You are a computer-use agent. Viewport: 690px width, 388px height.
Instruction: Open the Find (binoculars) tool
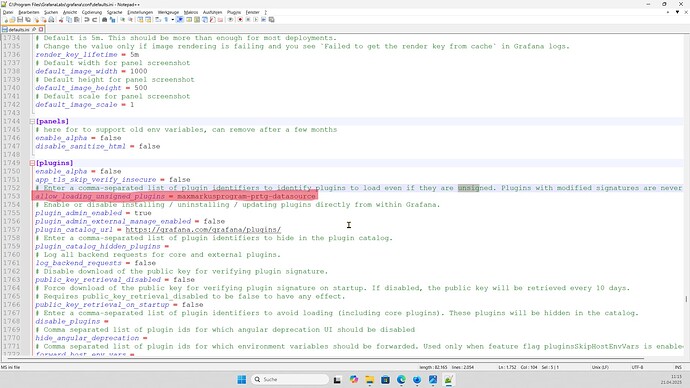[104, 20]
